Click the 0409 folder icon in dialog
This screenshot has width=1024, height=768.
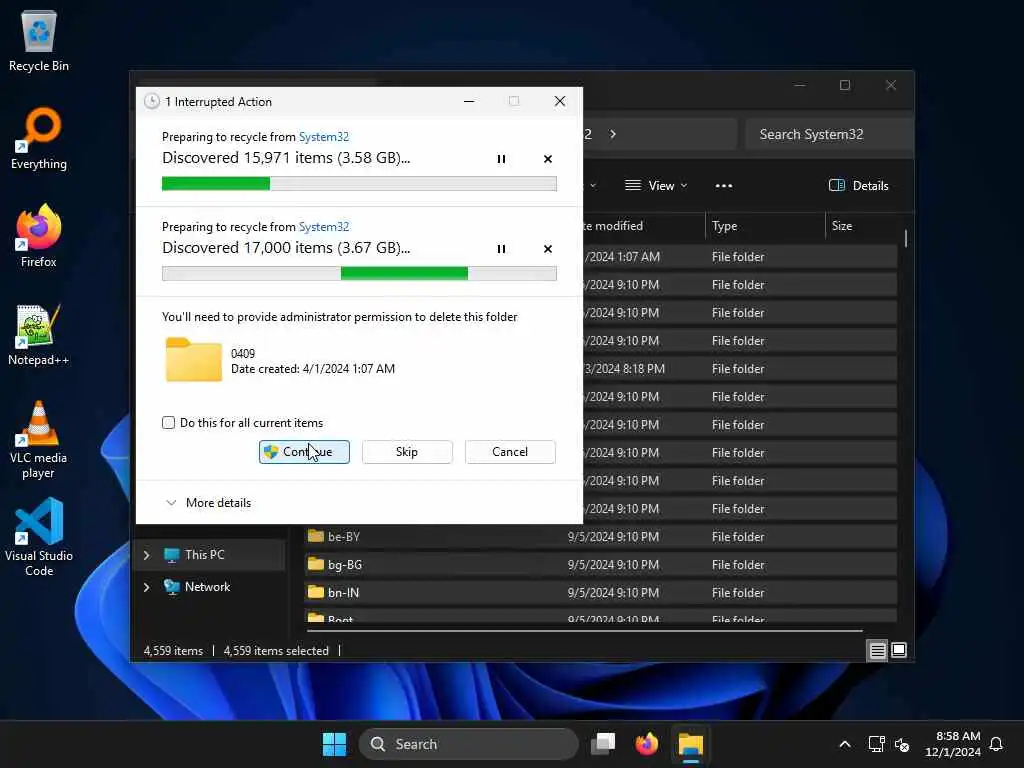click(193, 360)
